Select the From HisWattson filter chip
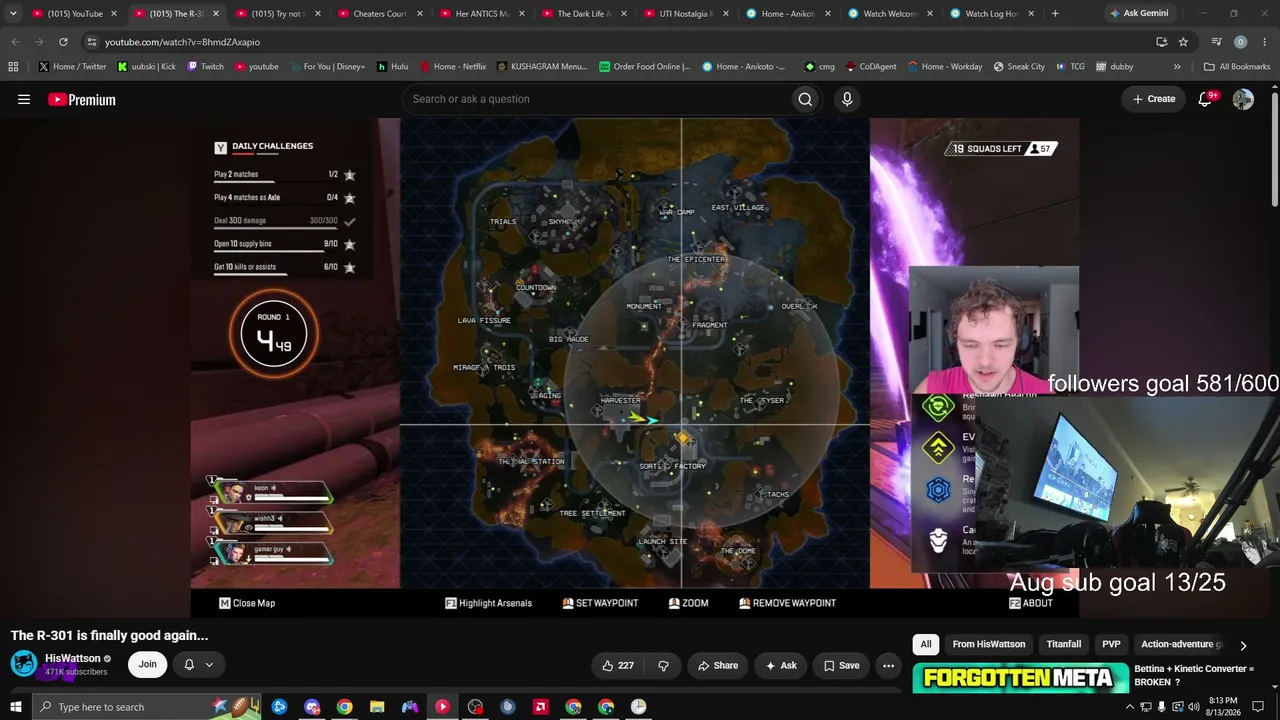1280x720 pixels. coord(989,645)
